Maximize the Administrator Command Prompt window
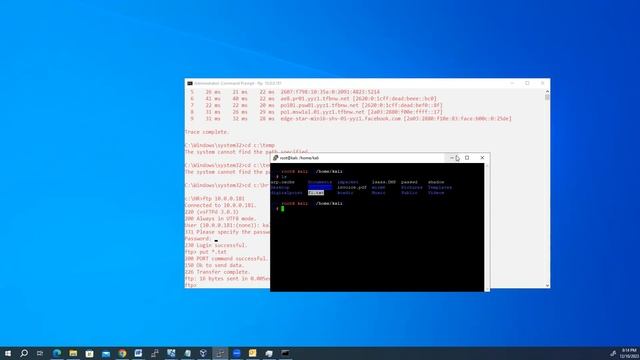 pos(527,83)
